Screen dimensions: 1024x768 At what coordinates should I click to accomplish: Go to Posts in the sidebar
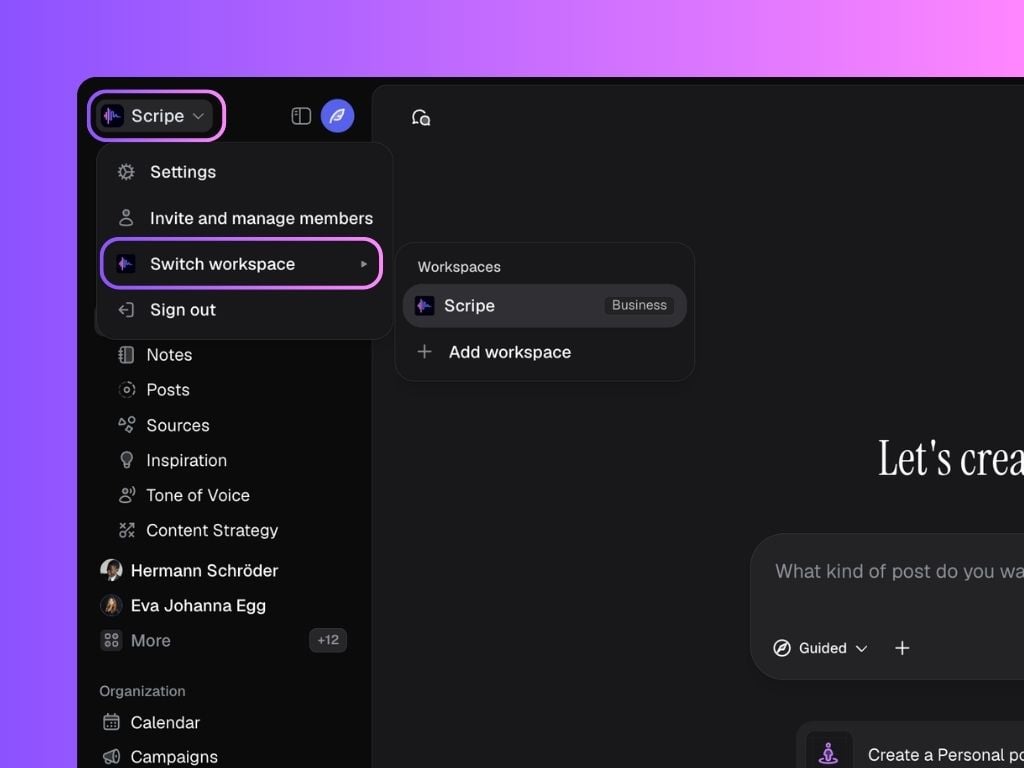click(168, 390)
